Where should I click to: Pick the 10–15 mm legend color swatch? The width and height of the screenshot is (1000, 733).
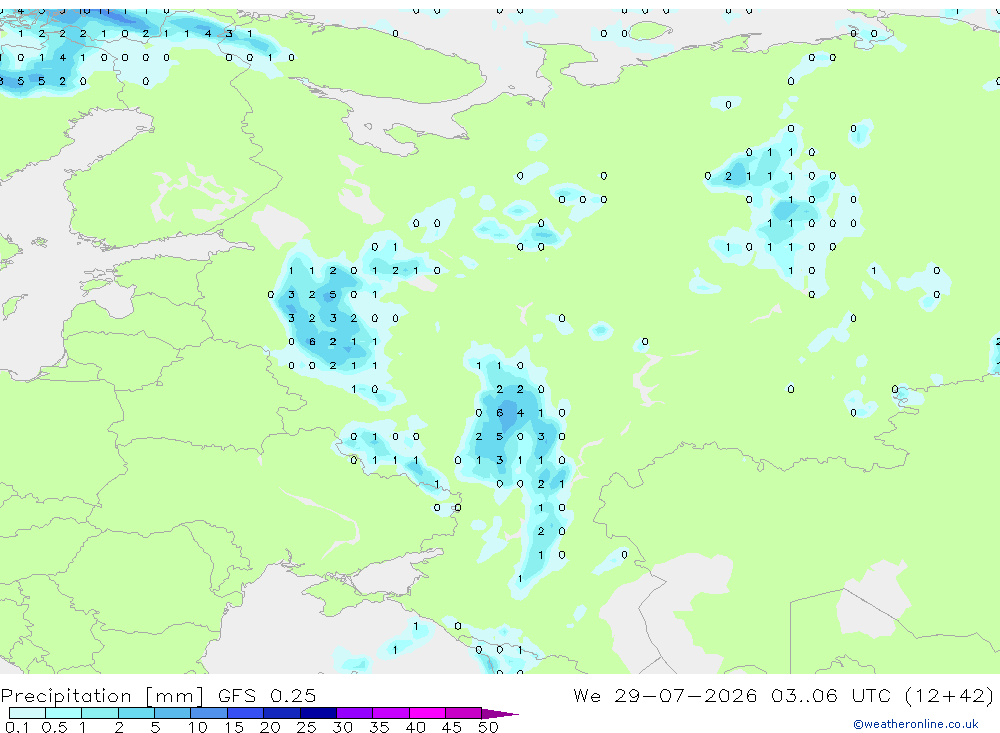(209, 713)
